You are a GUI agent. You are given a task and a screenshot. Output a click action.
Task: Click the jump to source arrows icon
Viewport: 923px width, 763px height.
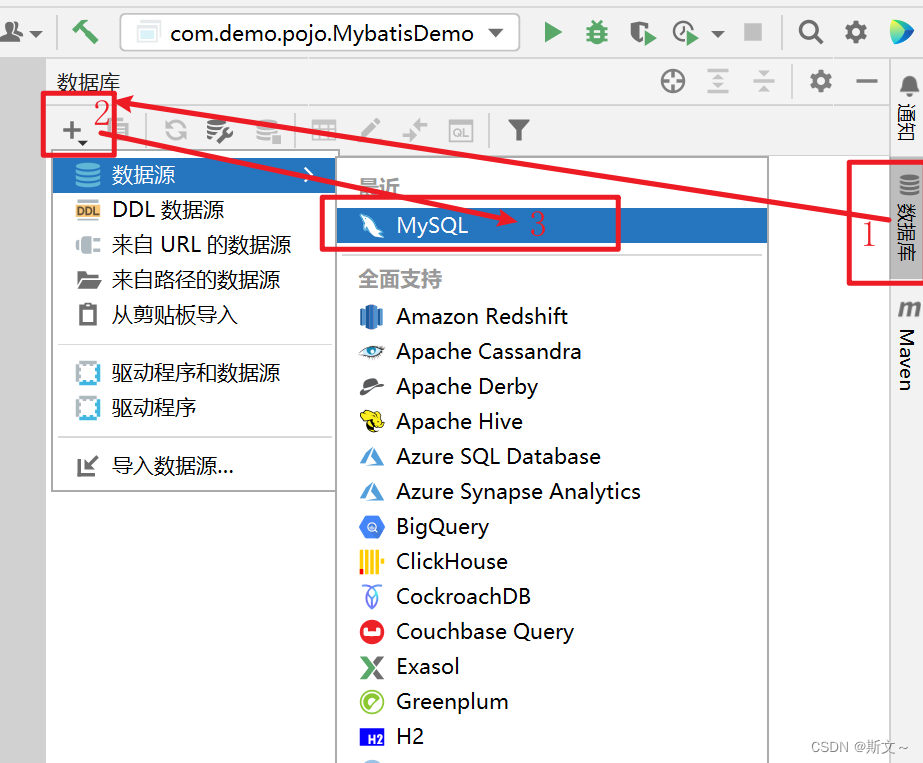(x=414, y=130)
